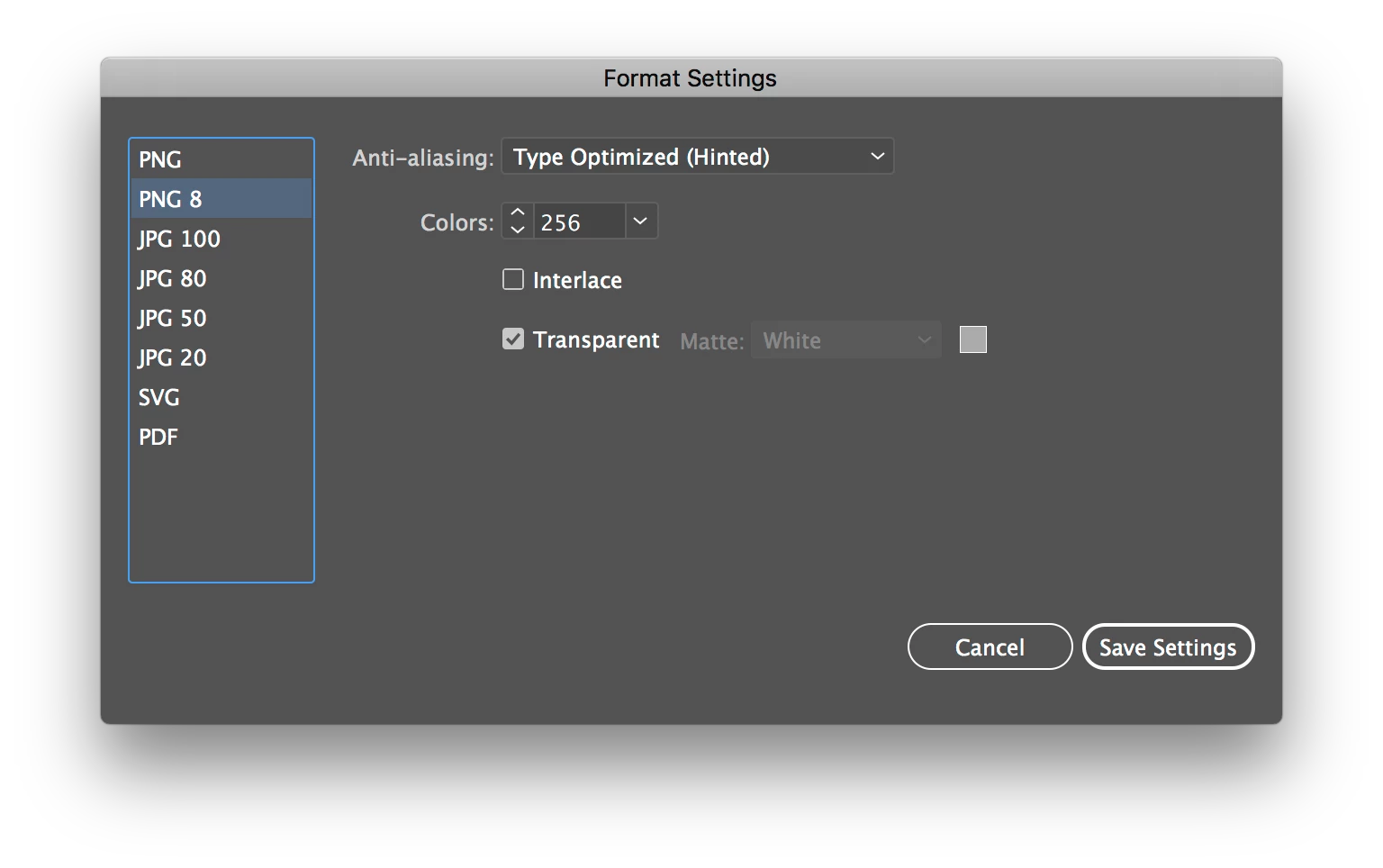This screenshot has width=1383, height=868.
Task: Click the Colors stepper arrows
Action: [x=518, y=222]
